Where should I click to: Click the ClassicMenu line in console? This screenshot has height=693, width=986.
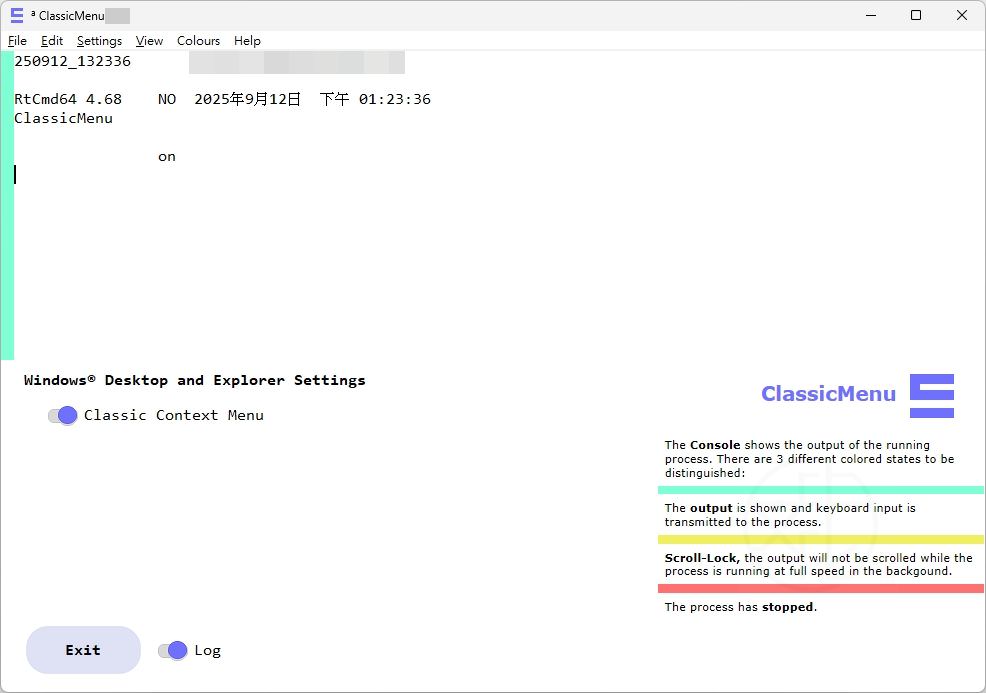point(64,118)
